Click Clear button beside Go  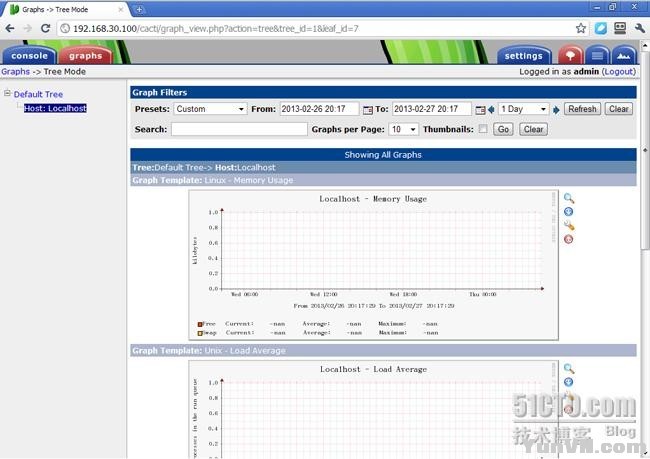click(x=534, y=129)
